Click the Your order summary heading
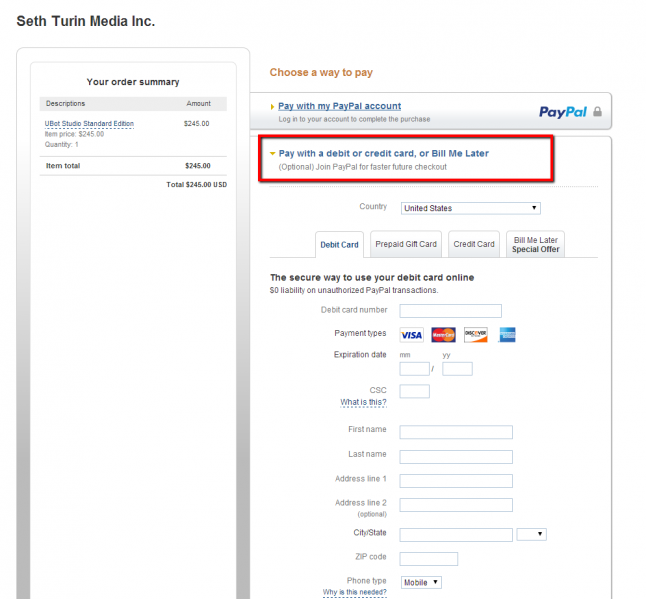 [133, 82]
